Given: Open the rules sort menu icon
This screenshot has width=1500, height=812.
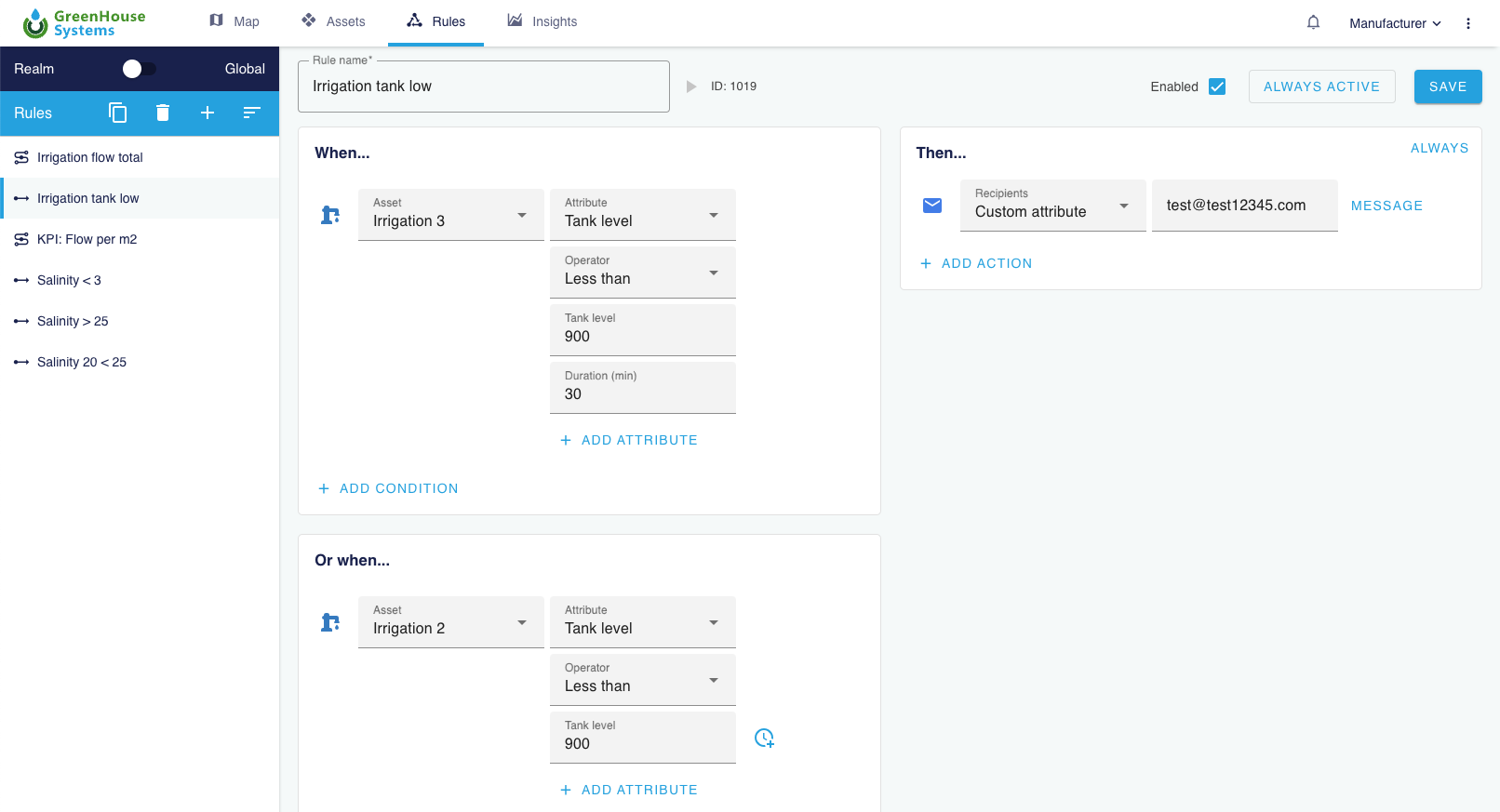Looking at the screenshot, I should pyautogui.click(x=251, y=113).
